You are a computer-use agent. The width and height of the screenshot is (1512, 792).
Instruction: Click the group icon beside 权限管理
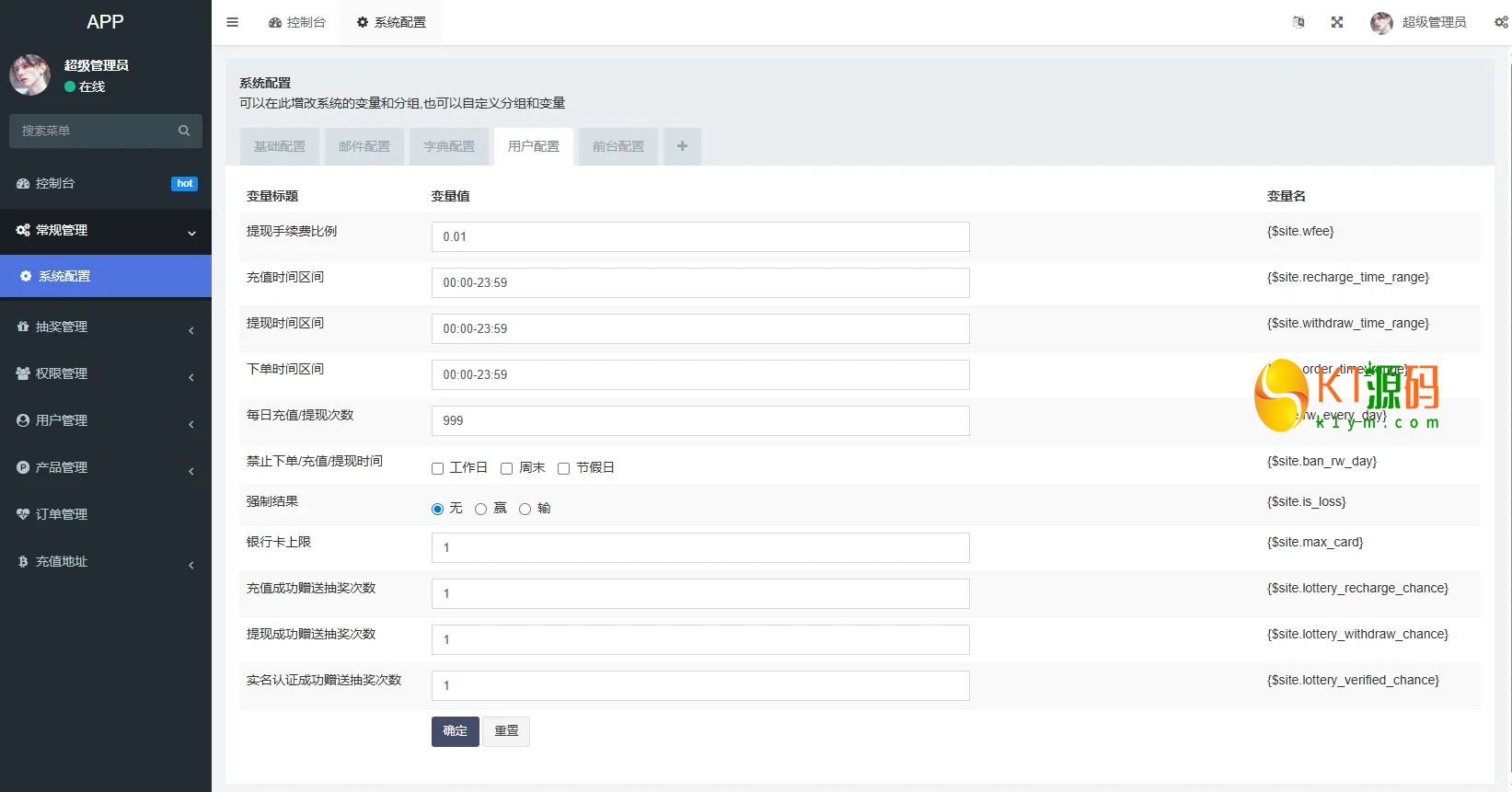(23, 373)
